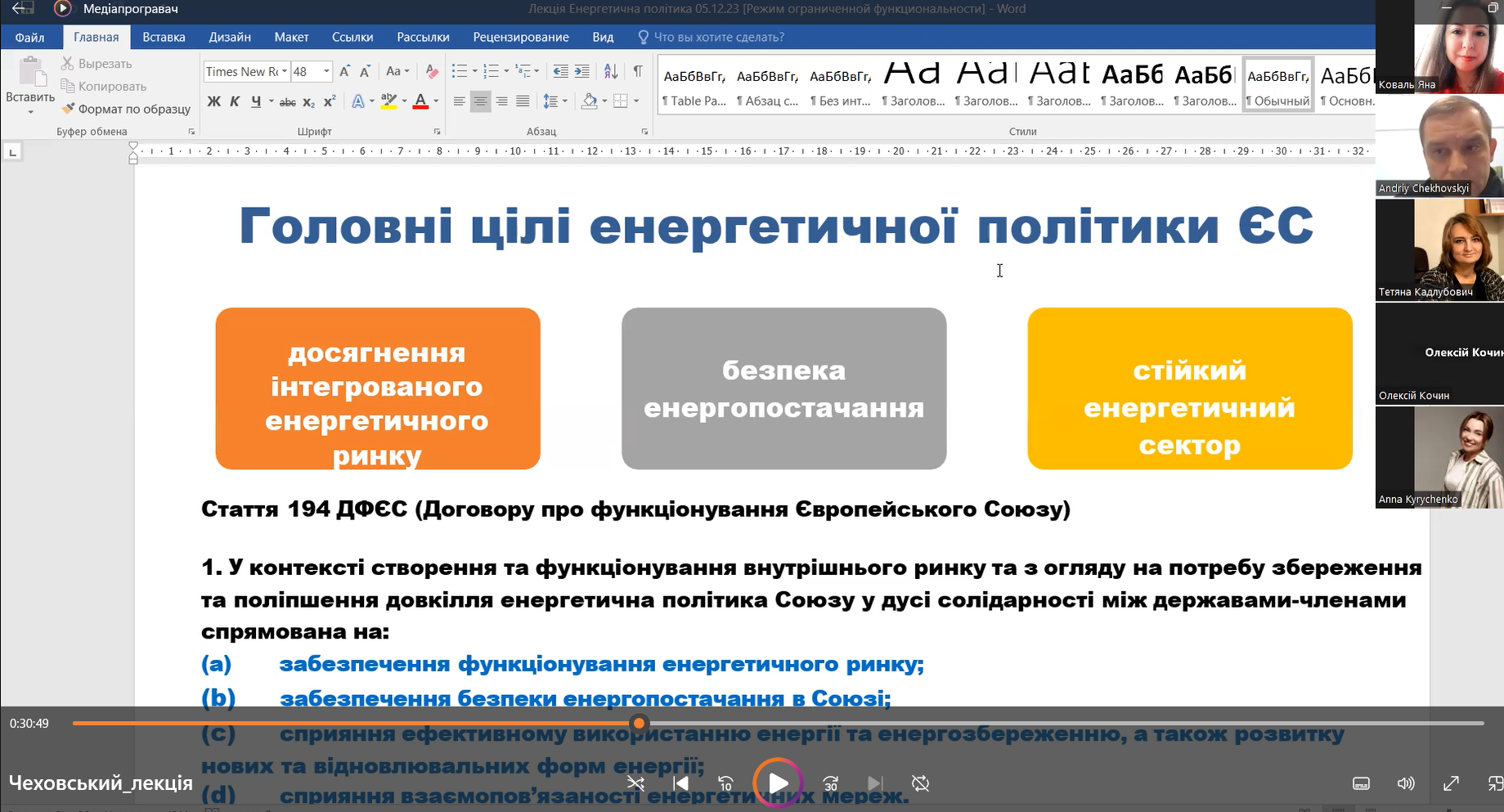This screenshot has height=812, width=1504.
Task: Enter fullscreen with the expand arrows icon
Action: tap(1451, 783)
